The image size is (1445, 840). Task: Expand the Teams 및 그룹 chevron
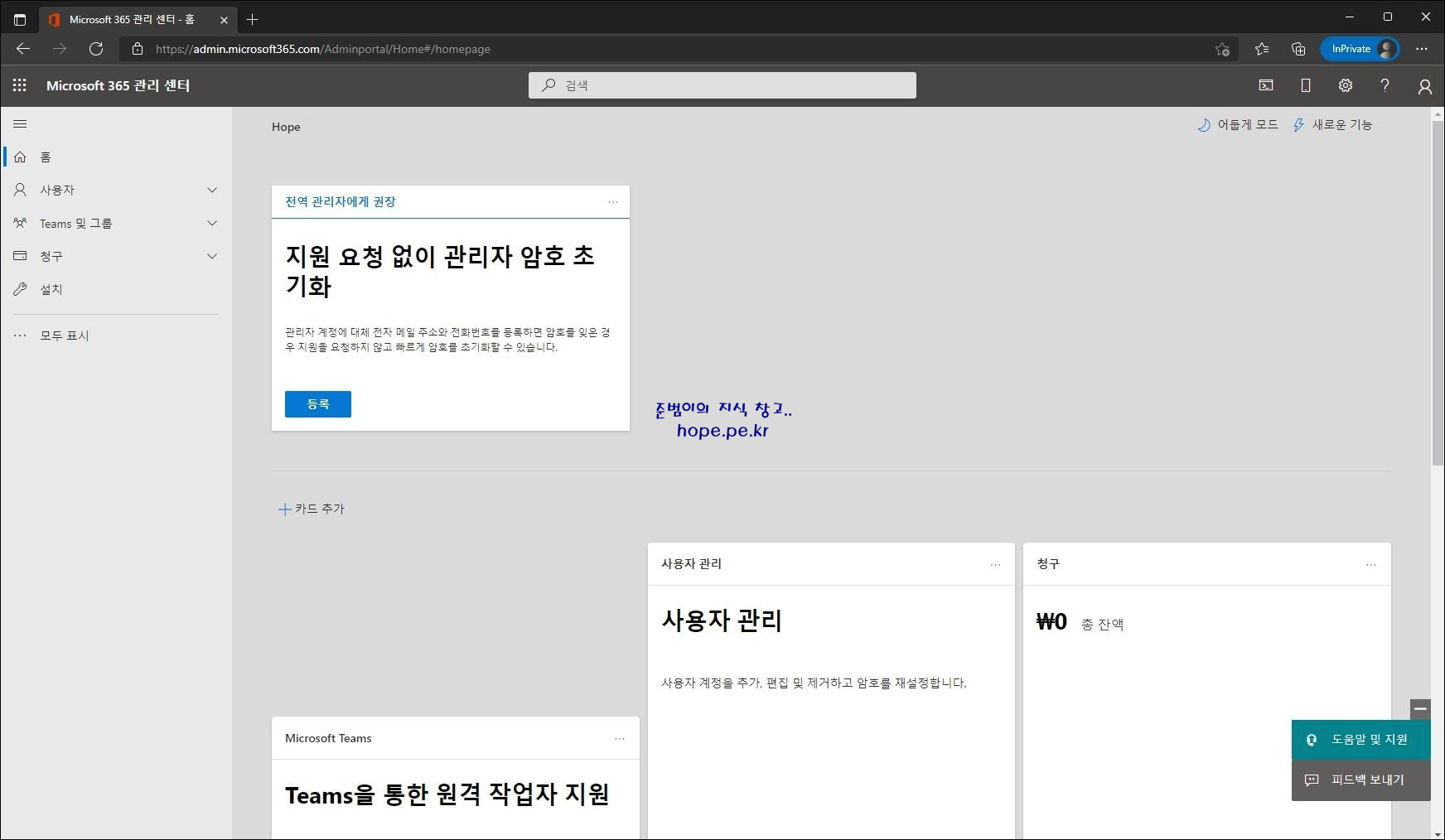coord(212,223)
